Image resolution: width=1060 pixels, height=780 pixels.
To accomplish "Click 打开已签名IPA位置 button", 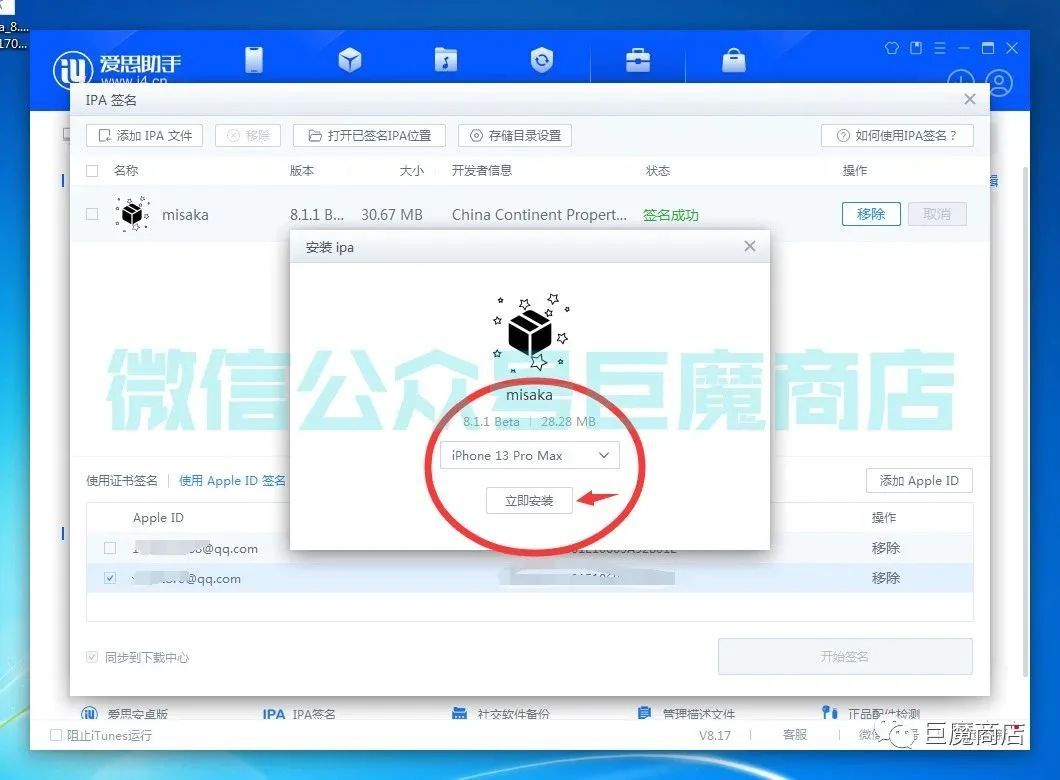I will (x=370, y=135).
